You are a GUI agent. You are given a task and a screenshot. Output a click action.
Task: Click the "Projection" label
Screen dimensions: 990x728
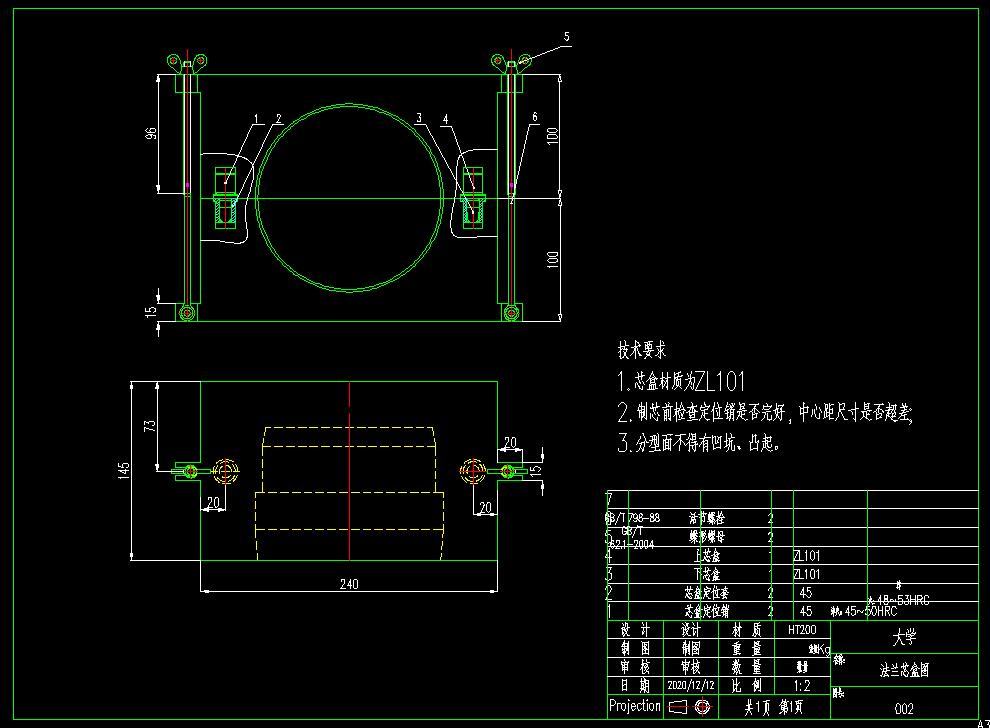635,706
